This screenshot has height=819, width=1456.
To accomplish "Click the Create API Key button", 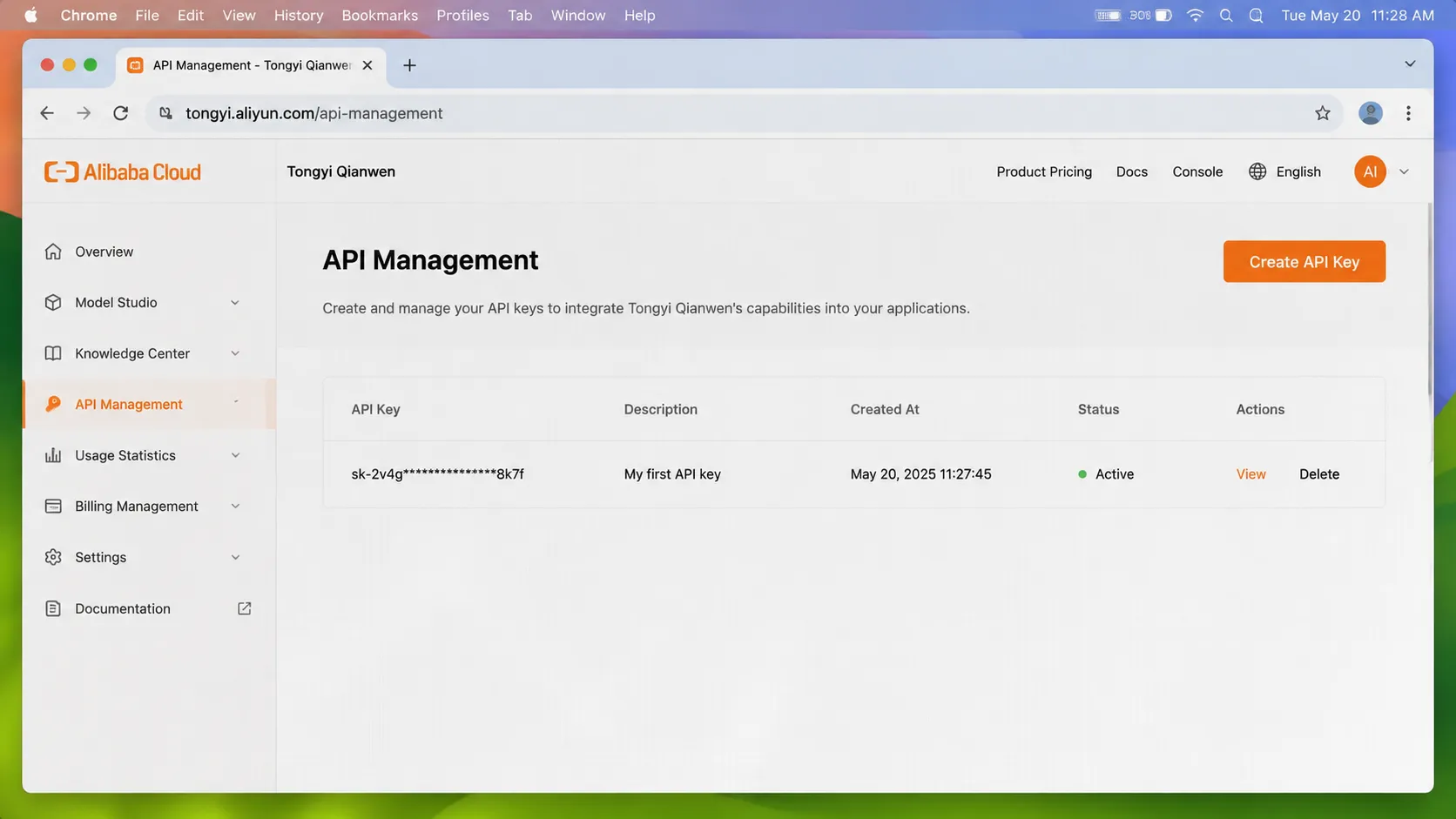I will pos(1304,262).
